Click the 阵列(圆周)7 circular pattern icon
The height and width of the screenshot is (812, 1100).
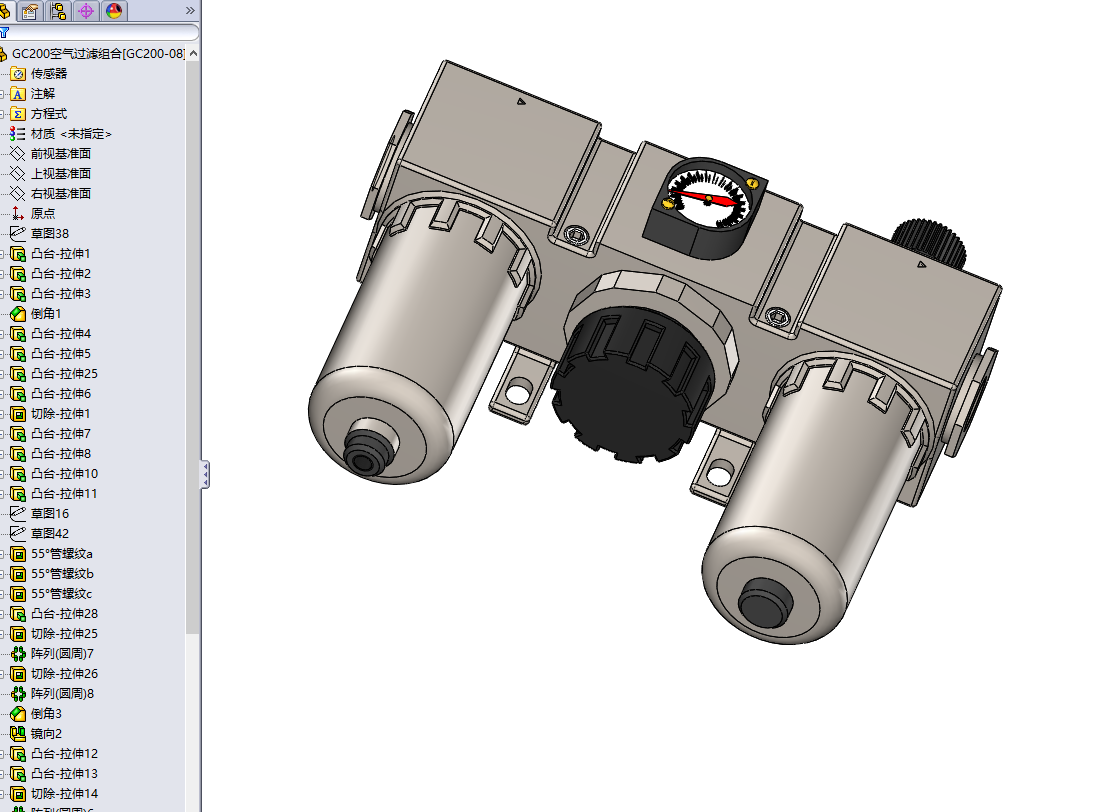point(18,653)
